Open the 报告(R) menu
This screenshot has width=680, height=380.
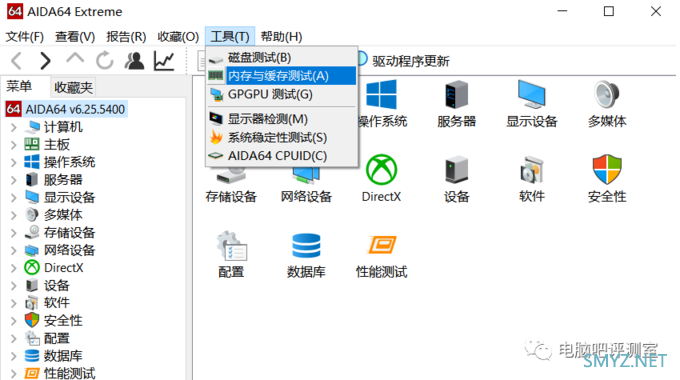coord(126,37)
